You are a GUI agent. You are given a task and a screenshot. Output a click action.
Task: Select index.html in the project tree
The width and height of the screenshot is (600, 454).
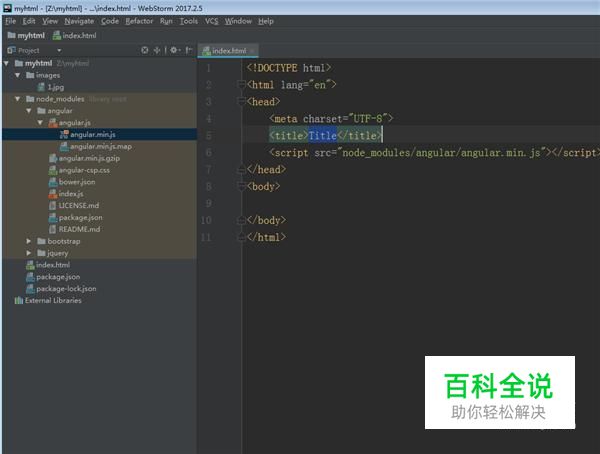coord(48,265)
